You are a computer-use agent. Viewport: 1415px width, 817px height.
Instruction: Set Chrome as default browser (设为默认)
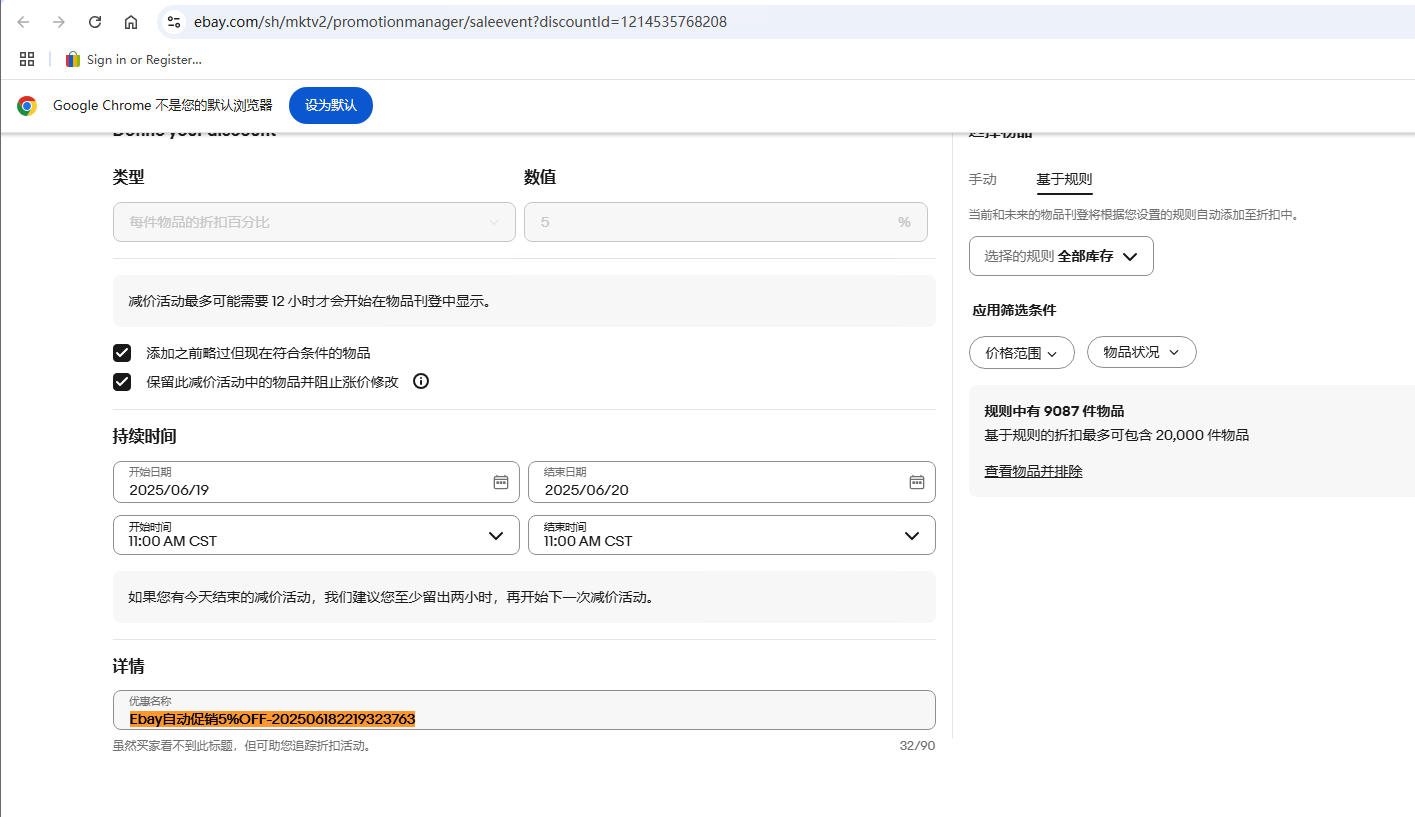point(331,105)
